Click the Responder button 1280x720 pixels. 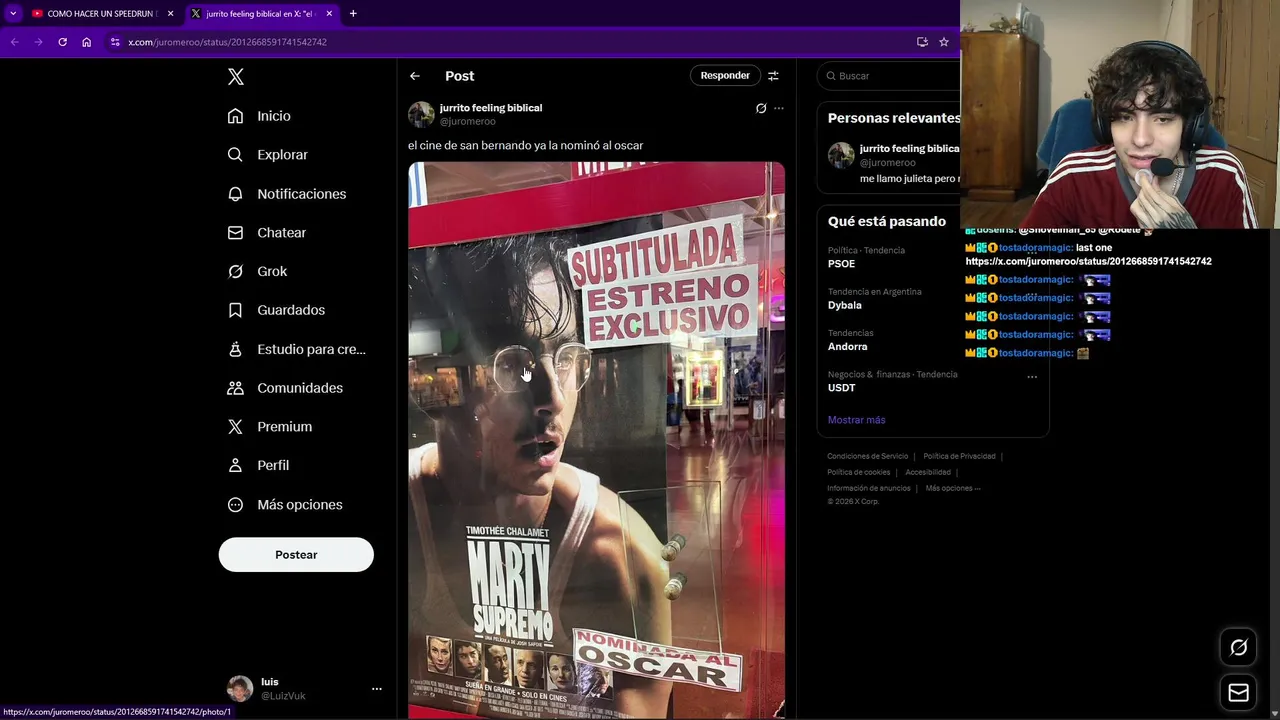(725, 76)
